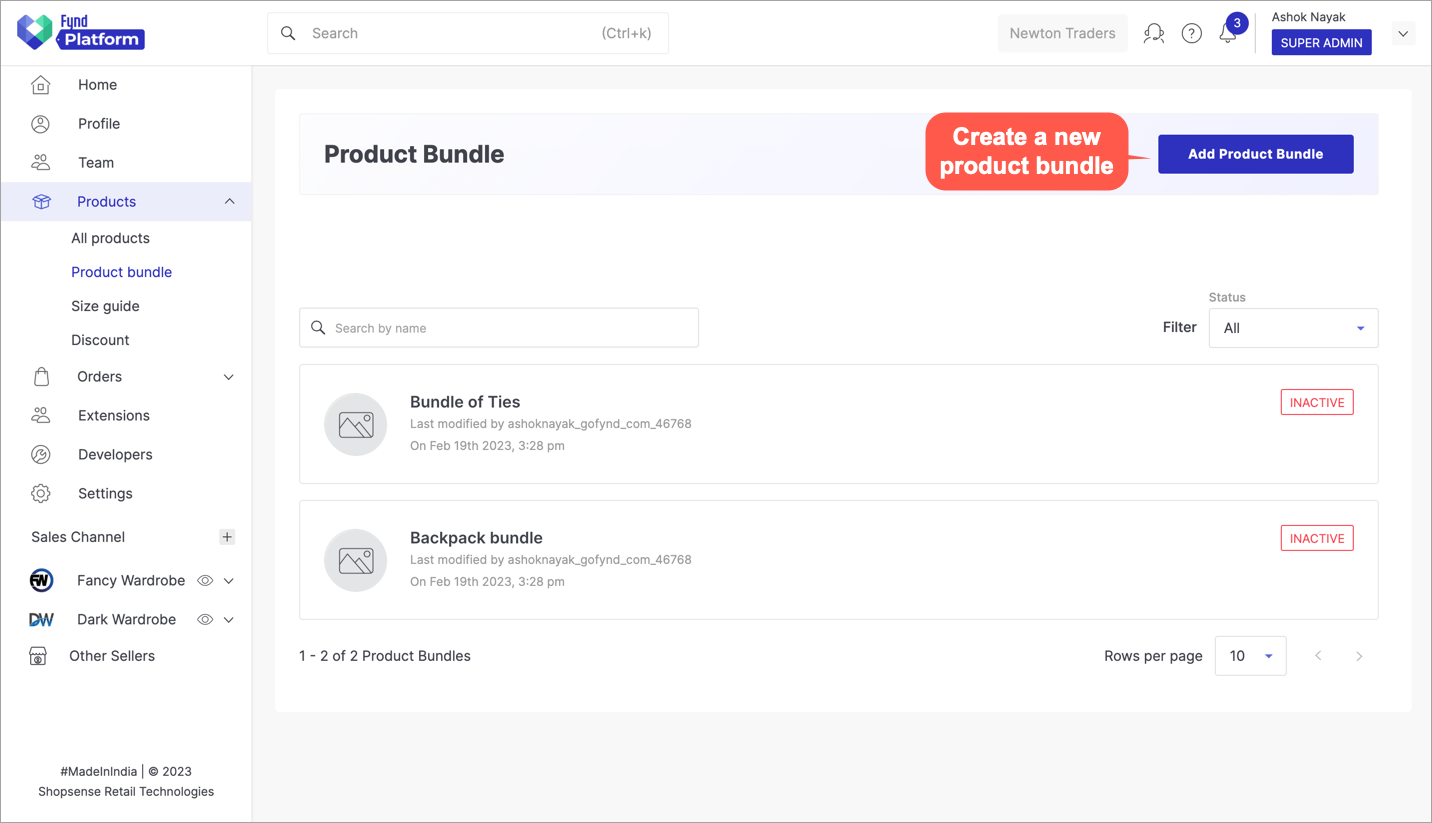Click INACTIVE badge on Backpack bundle
The width and height of the screenshot is (1432, 823).
coord(1317,538)
